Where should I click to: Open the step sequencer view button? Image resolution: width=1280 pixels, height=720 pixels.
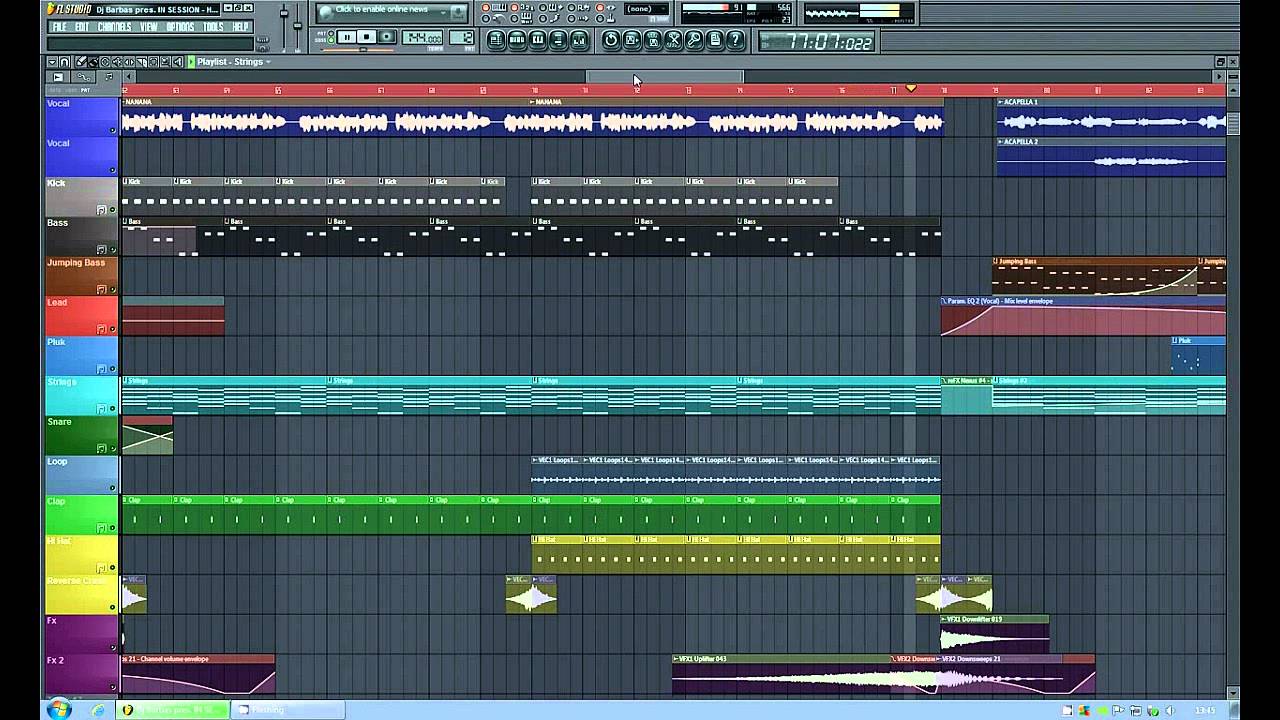[x=517, y=40]
